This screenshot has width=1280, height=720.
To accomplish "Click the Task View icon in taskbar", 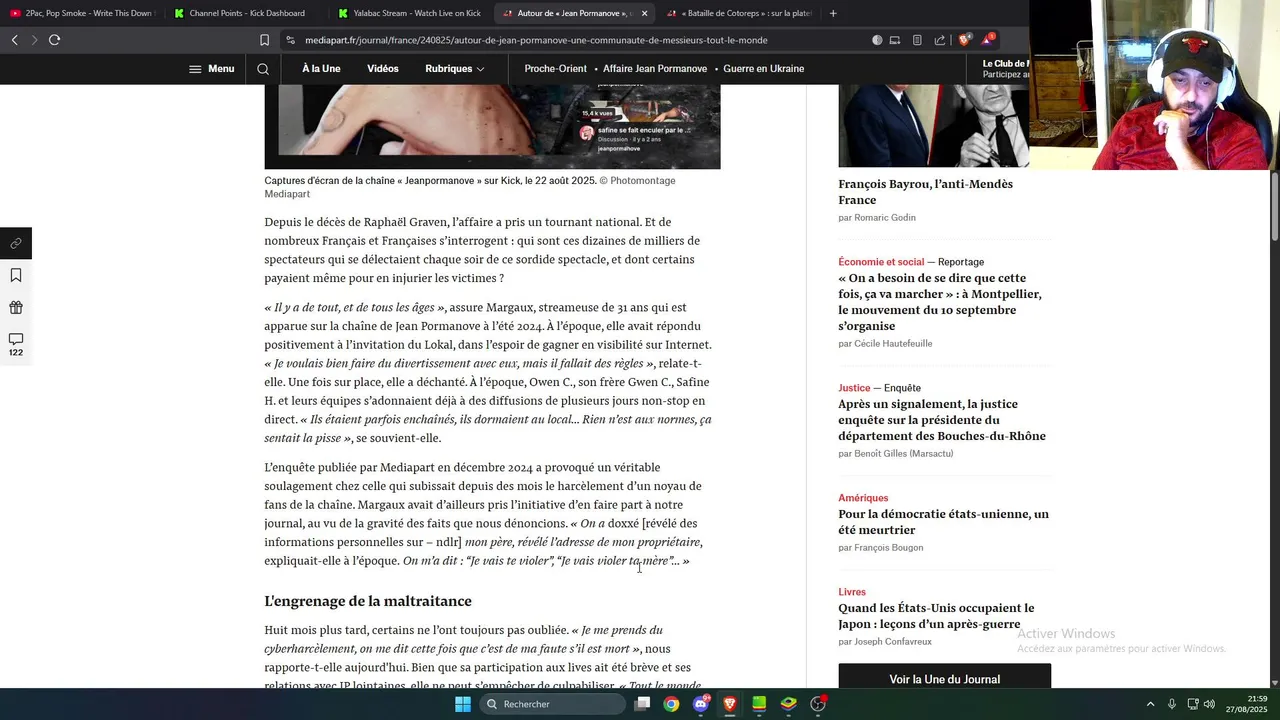I will pyautogui.click(x=642, y=704).
